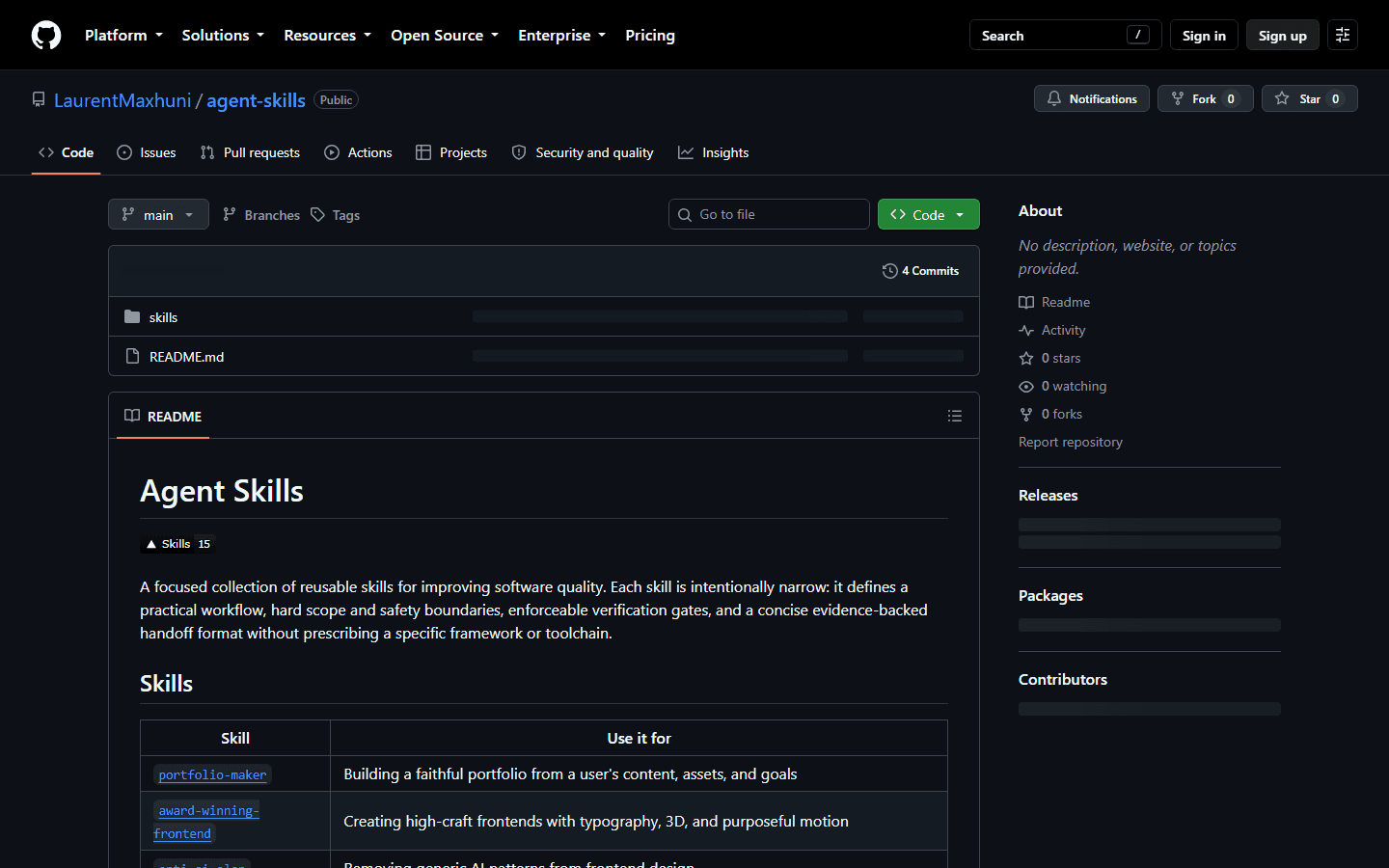Open the Activity link
1389x868 pixels.
1052,330
